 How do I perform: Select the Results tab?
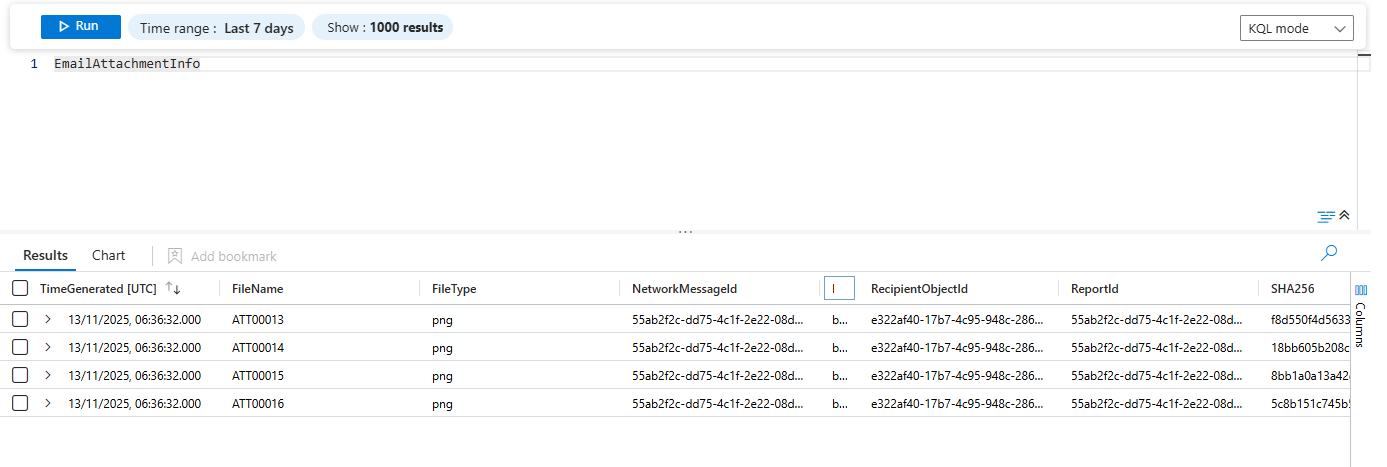pyautogui.click(x=46, y=256)
